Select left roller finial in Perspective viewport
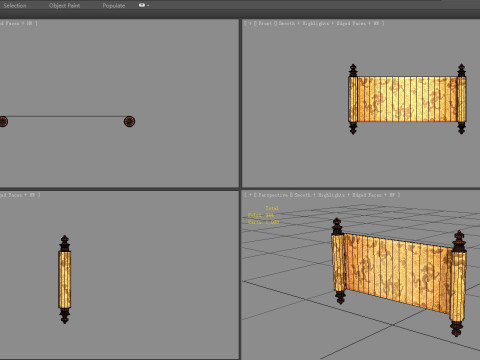Viewport: 480px width, 360px height. click(337, 227)
